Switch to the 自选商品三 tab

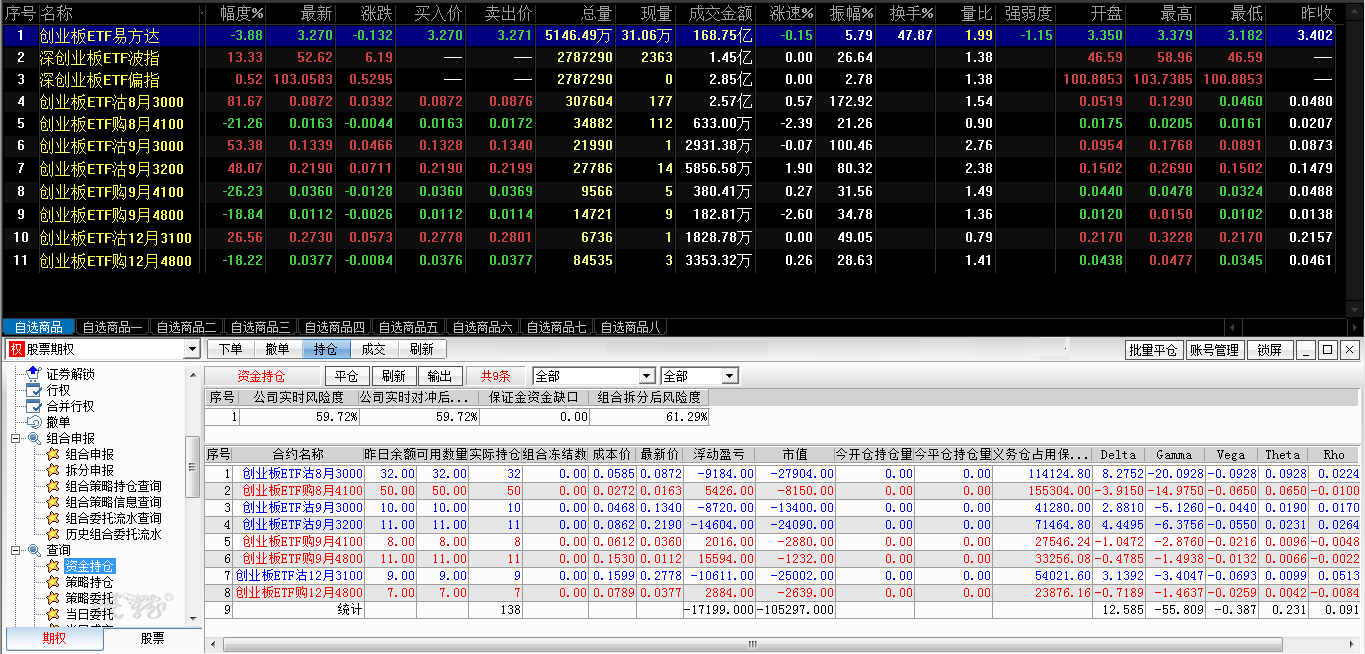(260, 327)
